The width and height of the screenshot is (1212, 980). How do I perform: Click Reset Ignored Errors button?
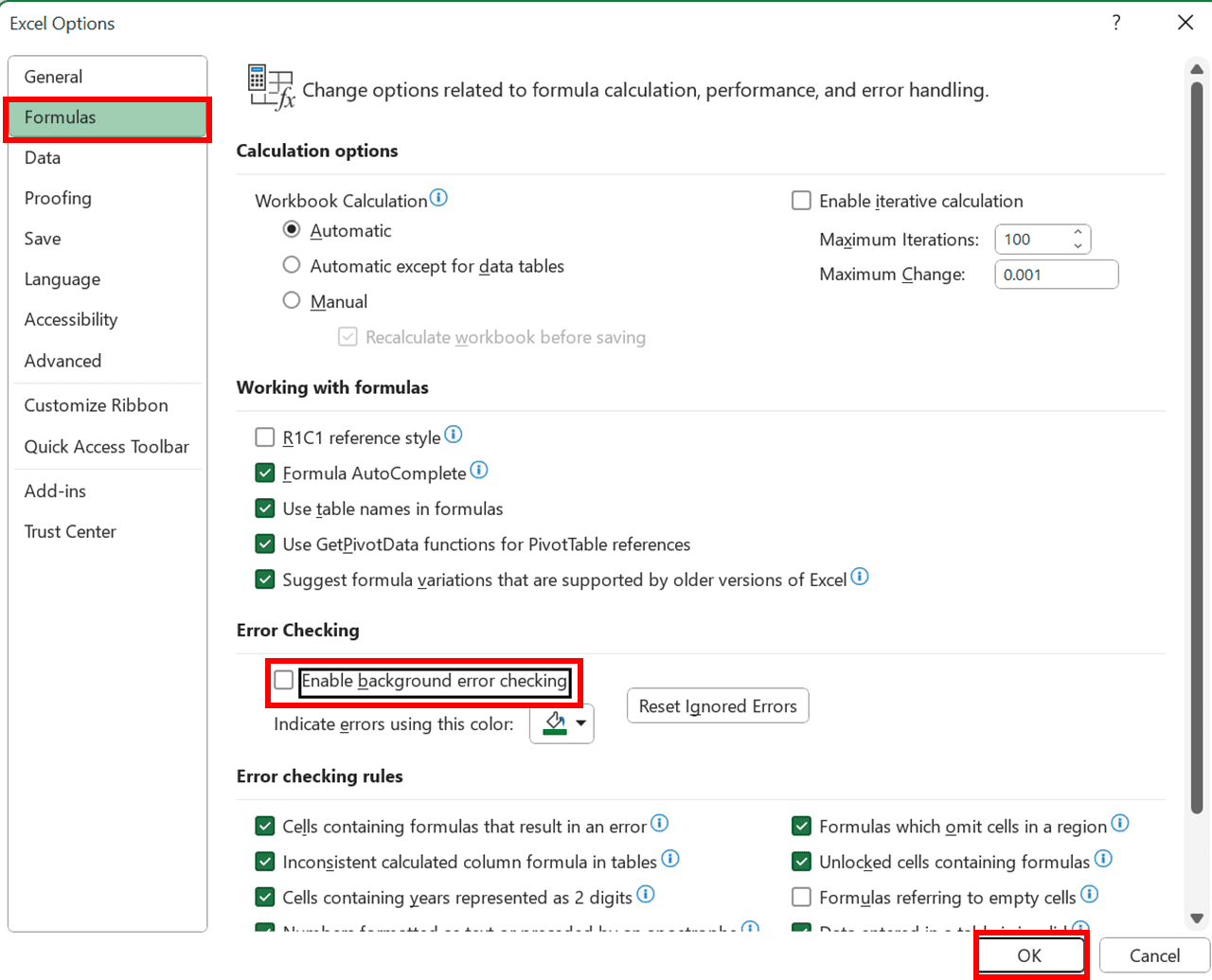point(718,706)
